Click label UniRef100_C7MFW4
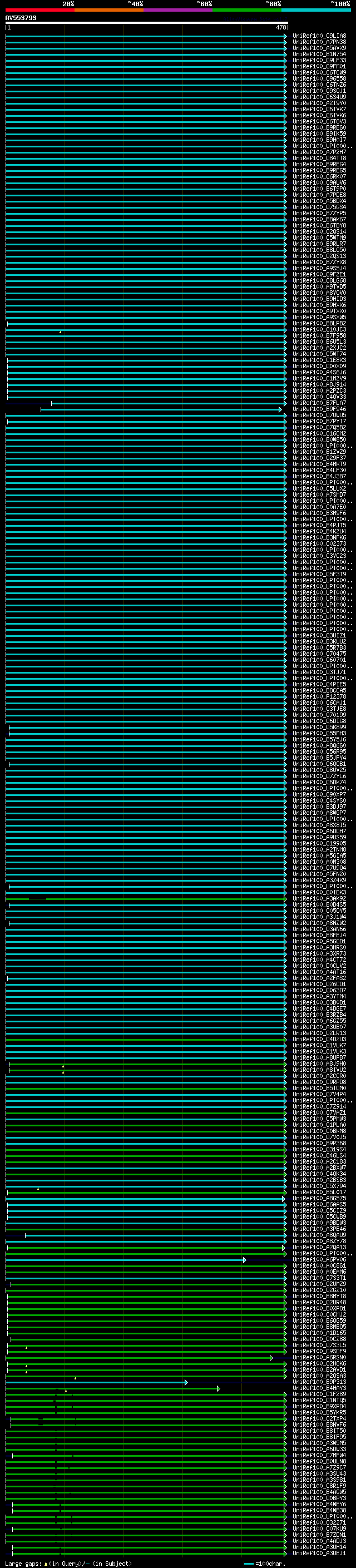Viewport: 356px width, 1568px height. click(x=319, y=1456)
